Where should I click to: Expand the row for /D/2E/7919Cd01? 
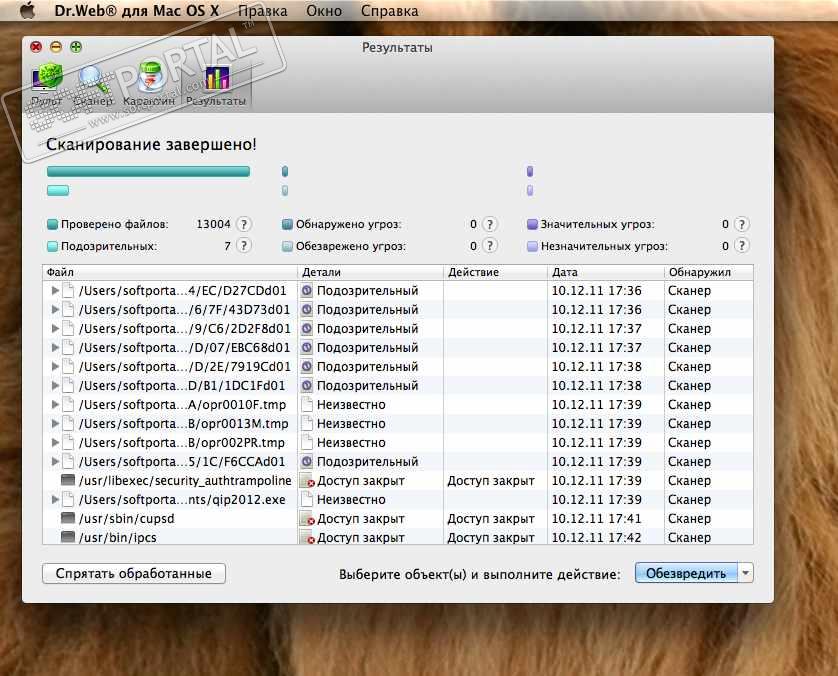click(x=55, y=367)
